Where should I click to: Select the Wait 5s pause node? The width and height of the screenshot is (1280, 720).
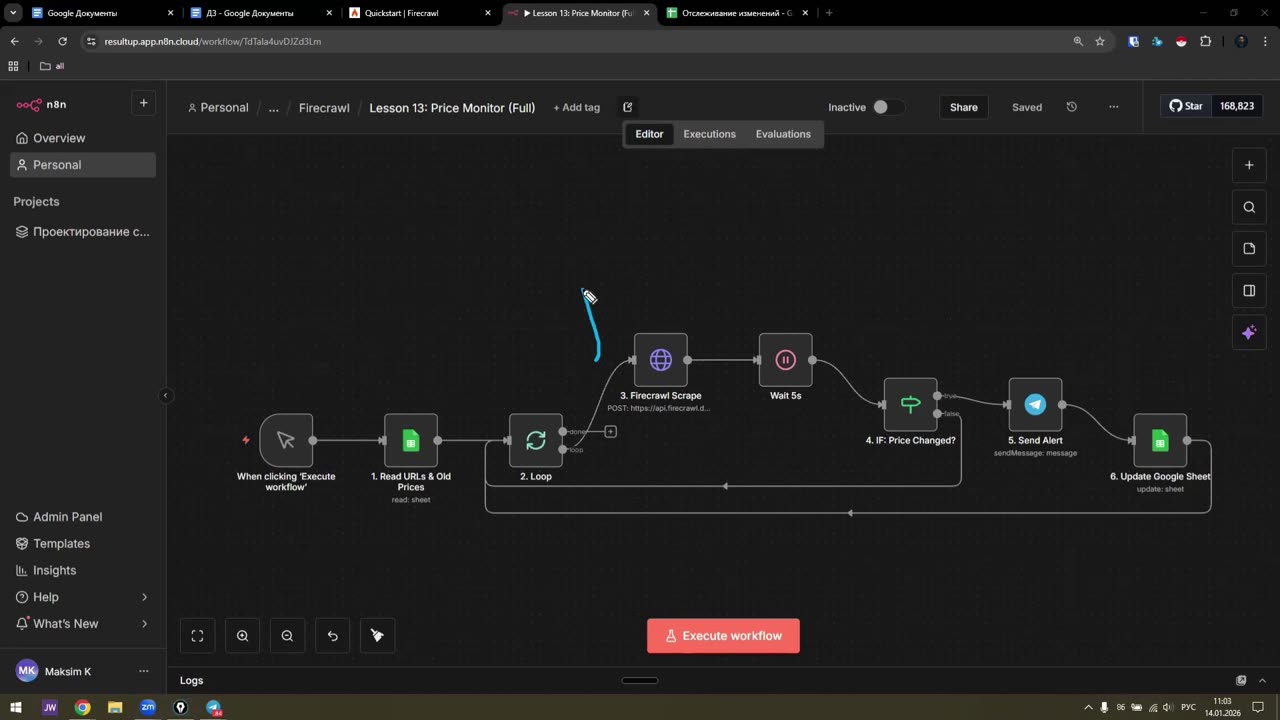(785, 360)
